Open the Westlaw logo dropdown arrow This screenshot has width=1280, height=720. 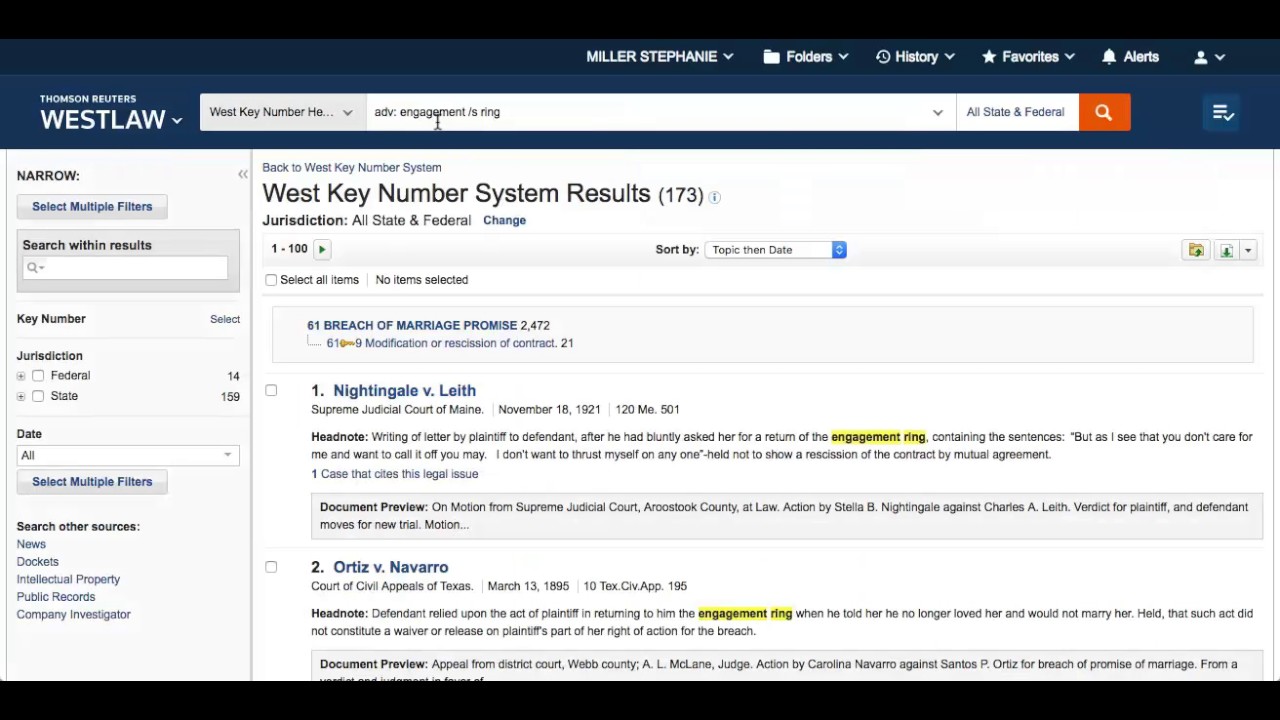click(177, 121)
